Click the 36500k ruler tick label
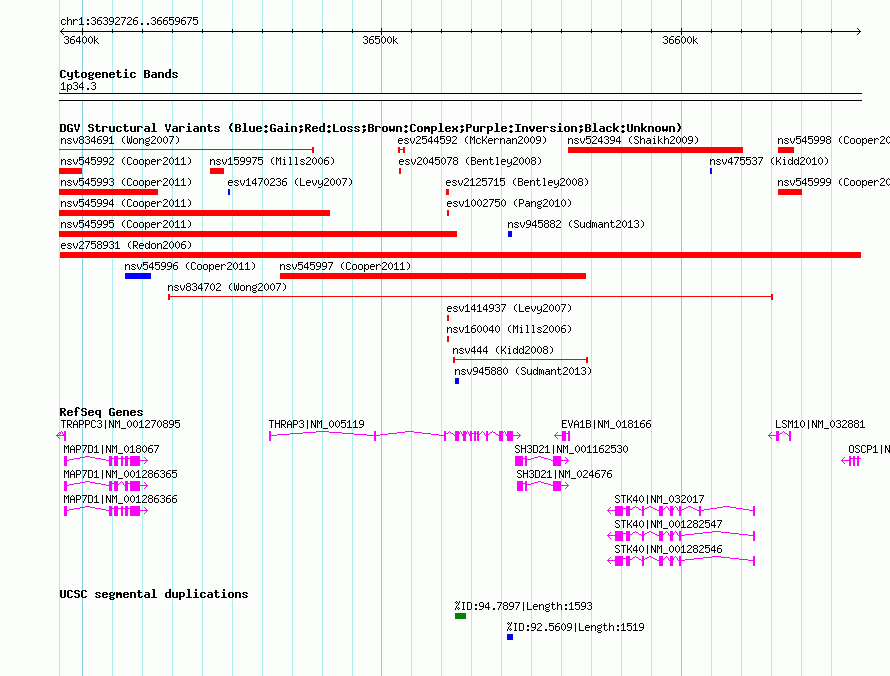This screenshot has height=676, width=890. point(380,40)
